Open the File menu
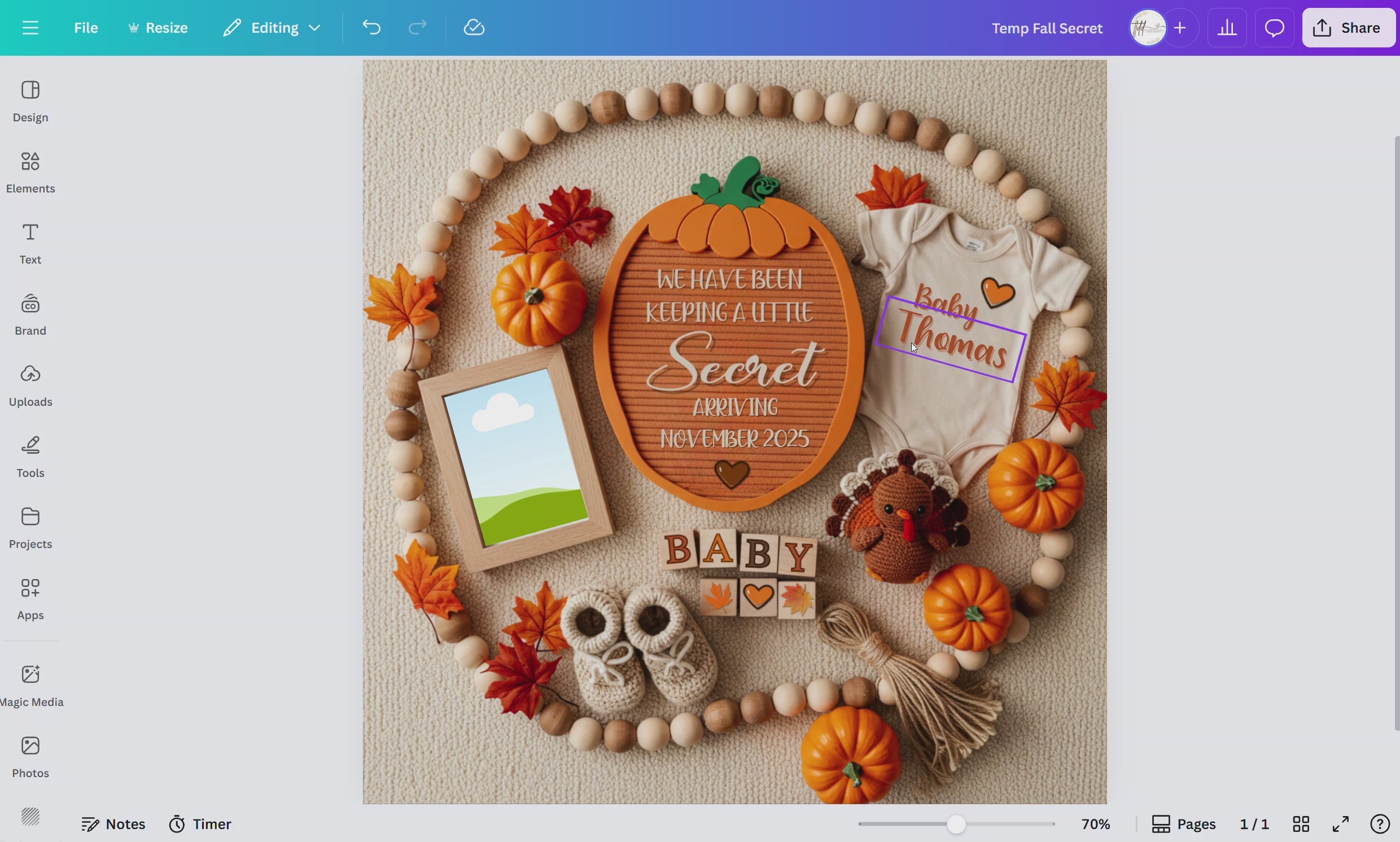 pos(86,27)
